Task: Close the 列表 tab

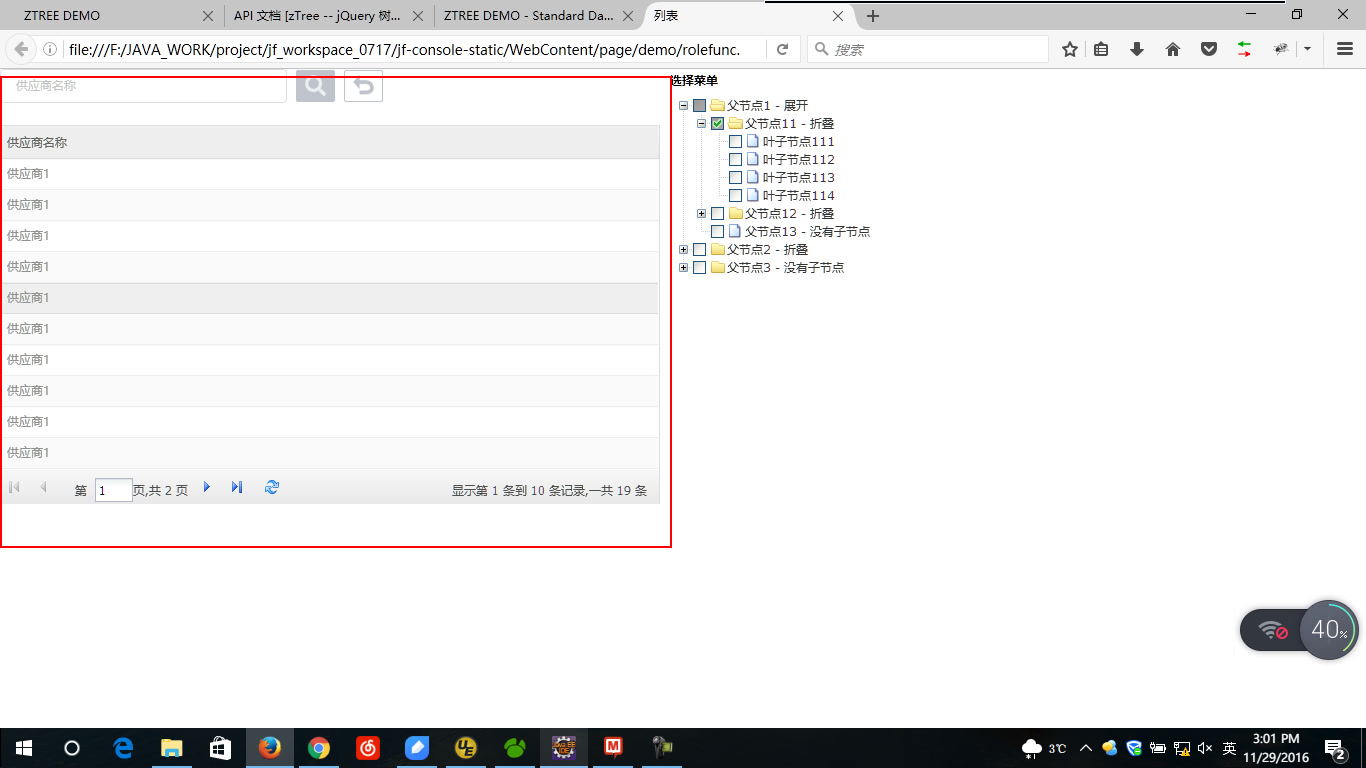Action: coord(838,16)
